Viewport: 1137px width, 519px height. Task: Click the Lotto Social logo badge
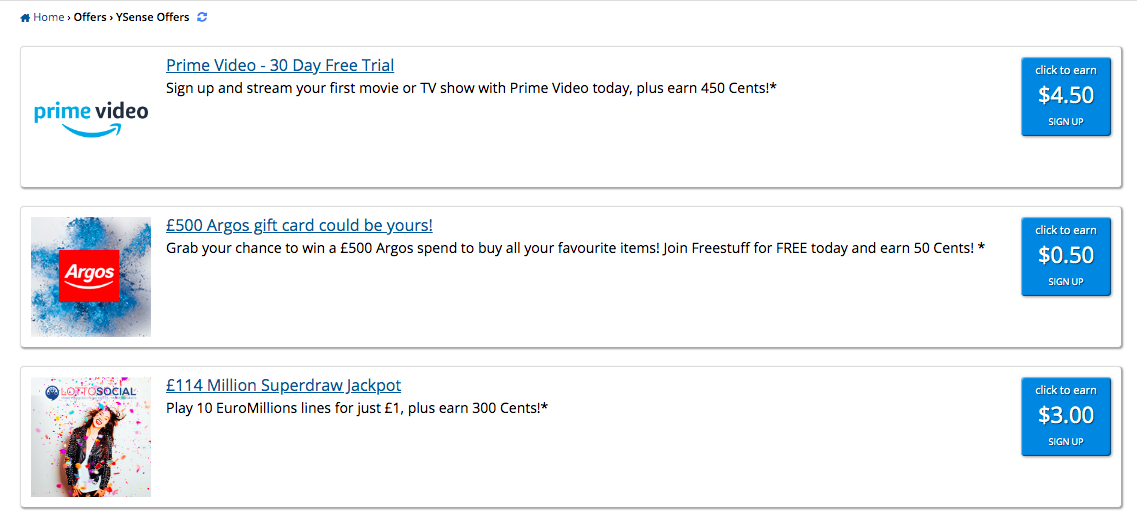point(91,392)
